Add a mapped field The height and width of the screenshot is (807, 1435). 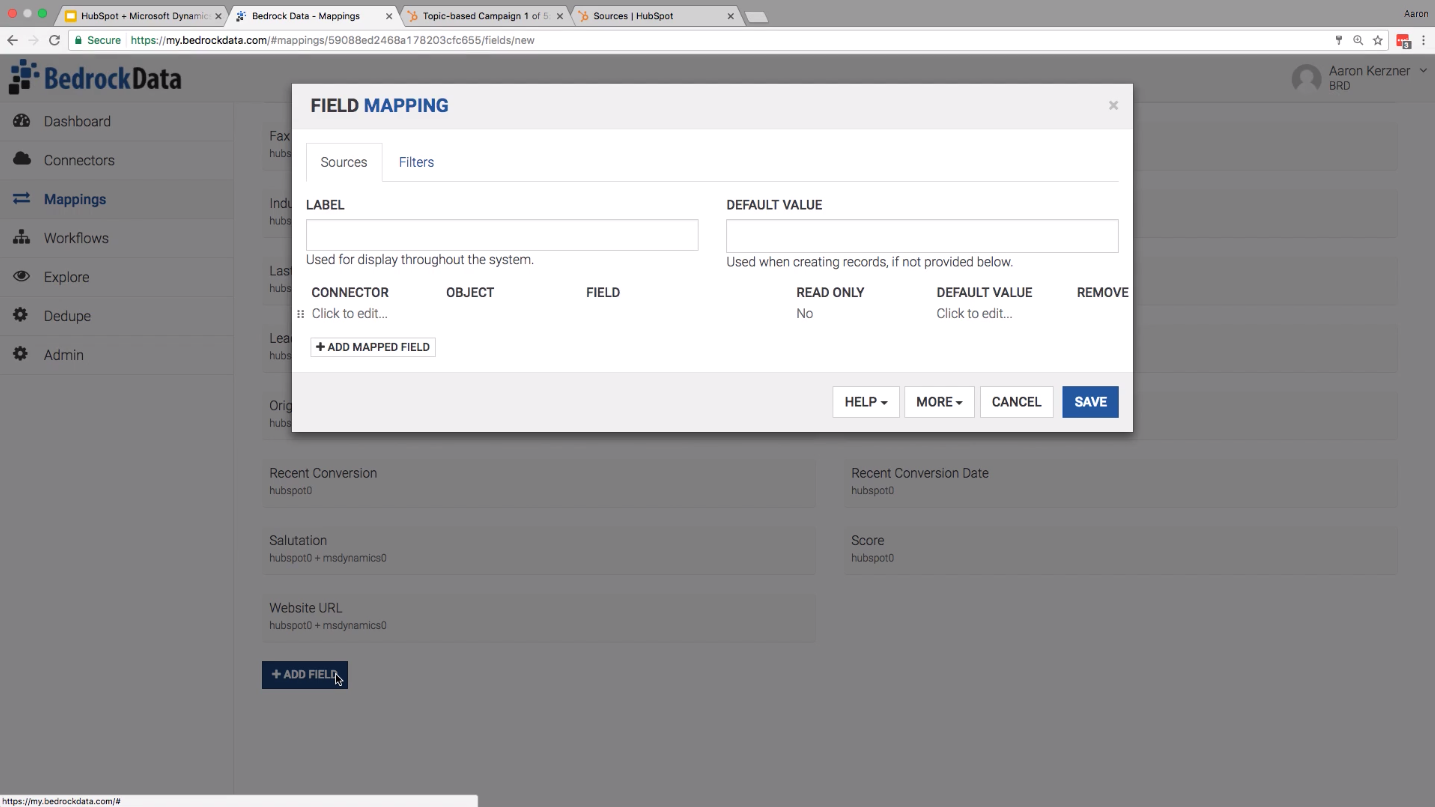[373, 347]
